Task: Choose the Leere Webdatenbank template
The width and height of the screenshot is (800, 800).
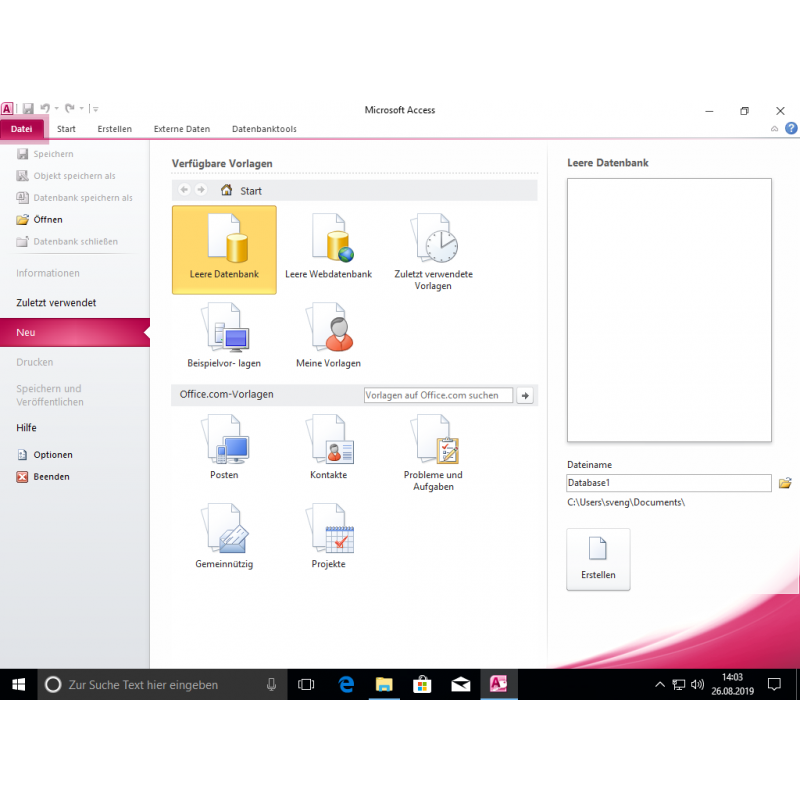Action: 328,240
